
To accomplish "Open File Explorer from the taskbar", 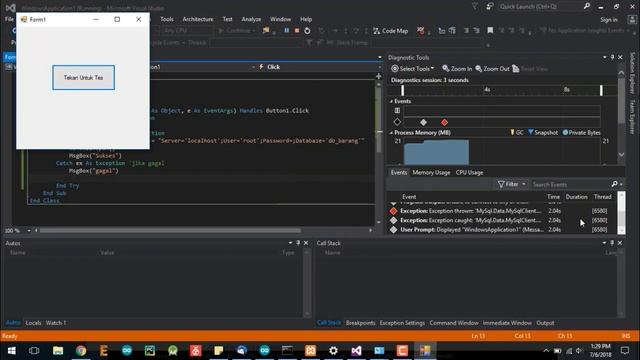I will pos(58,351).
